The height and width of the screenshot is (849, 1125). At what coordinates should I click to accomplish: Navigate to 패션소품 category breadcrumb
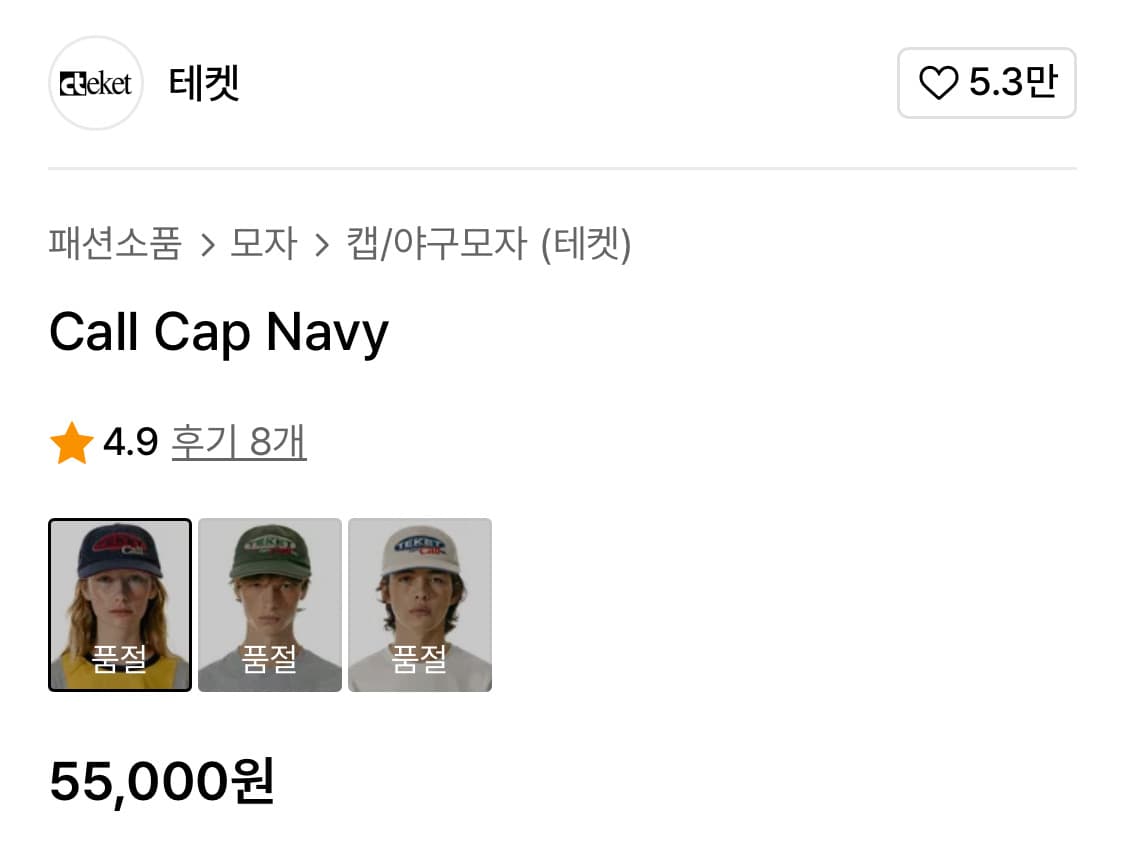(113, 243)
